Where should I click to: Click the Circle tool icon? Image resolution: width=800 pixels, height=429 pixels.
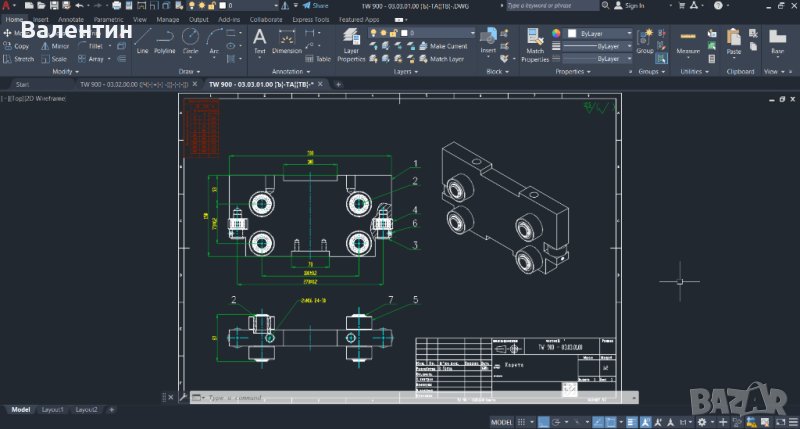(x=190, y=39)
